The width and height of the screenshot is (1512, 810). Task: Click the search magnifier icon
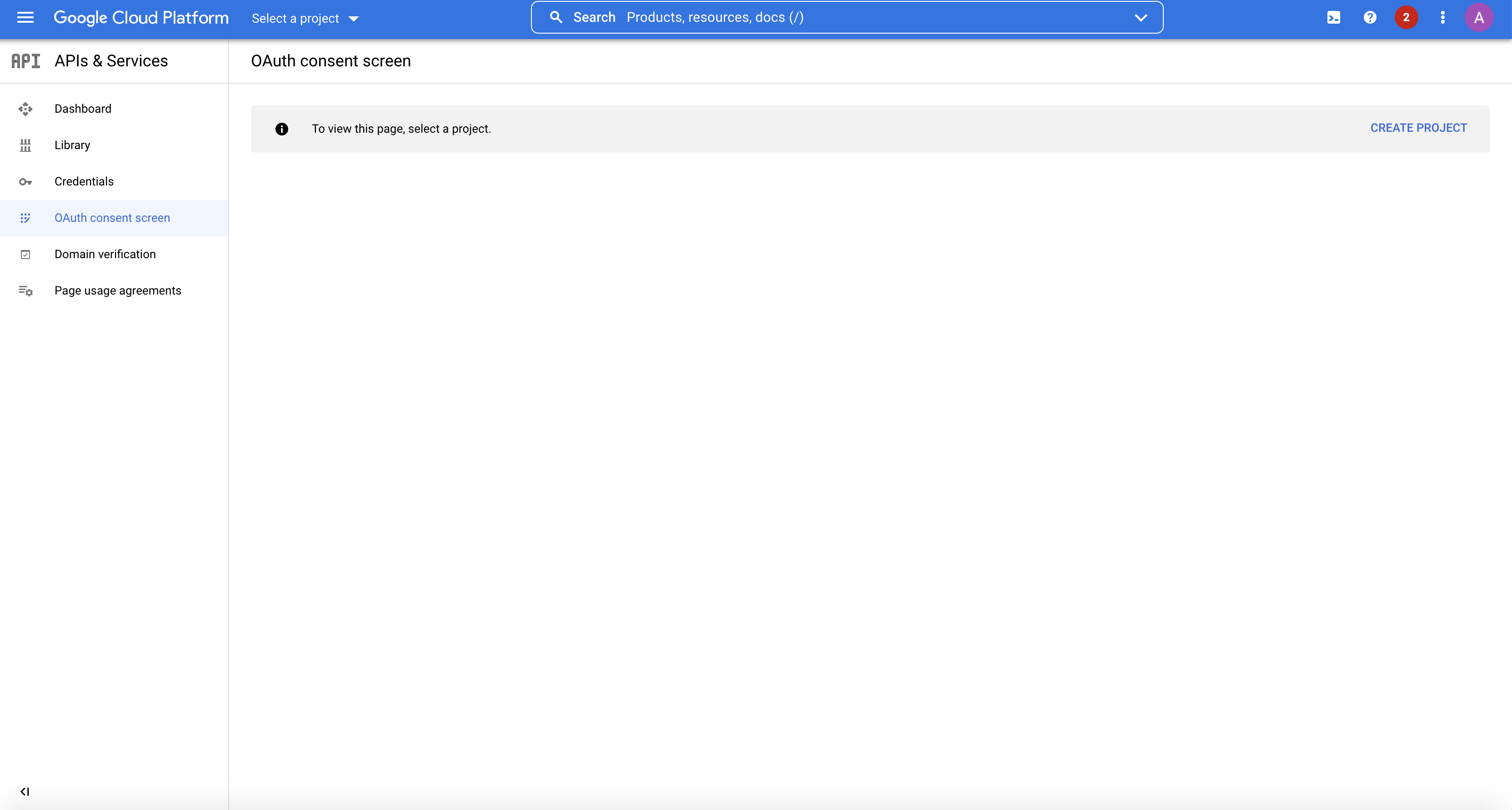pos(555,17)
